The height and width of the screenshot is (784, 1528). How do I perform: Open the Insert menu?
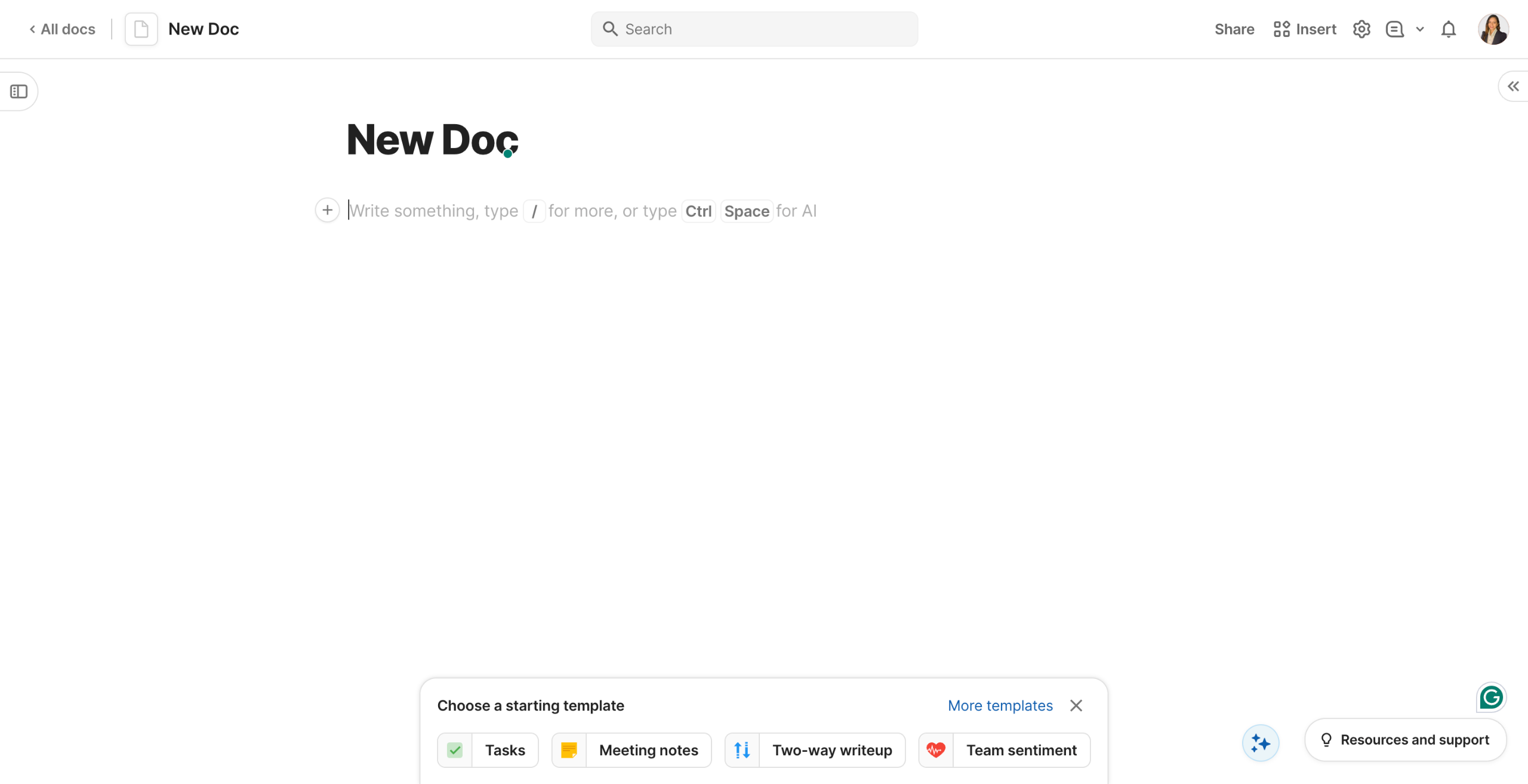pos(1305,29)
